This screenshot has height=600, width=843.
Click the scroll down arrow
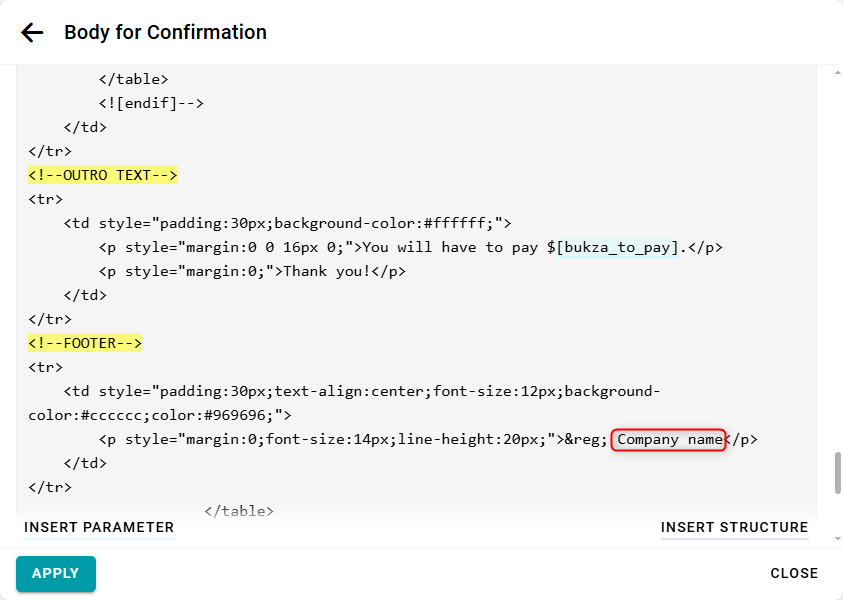[x=837, y=539]
